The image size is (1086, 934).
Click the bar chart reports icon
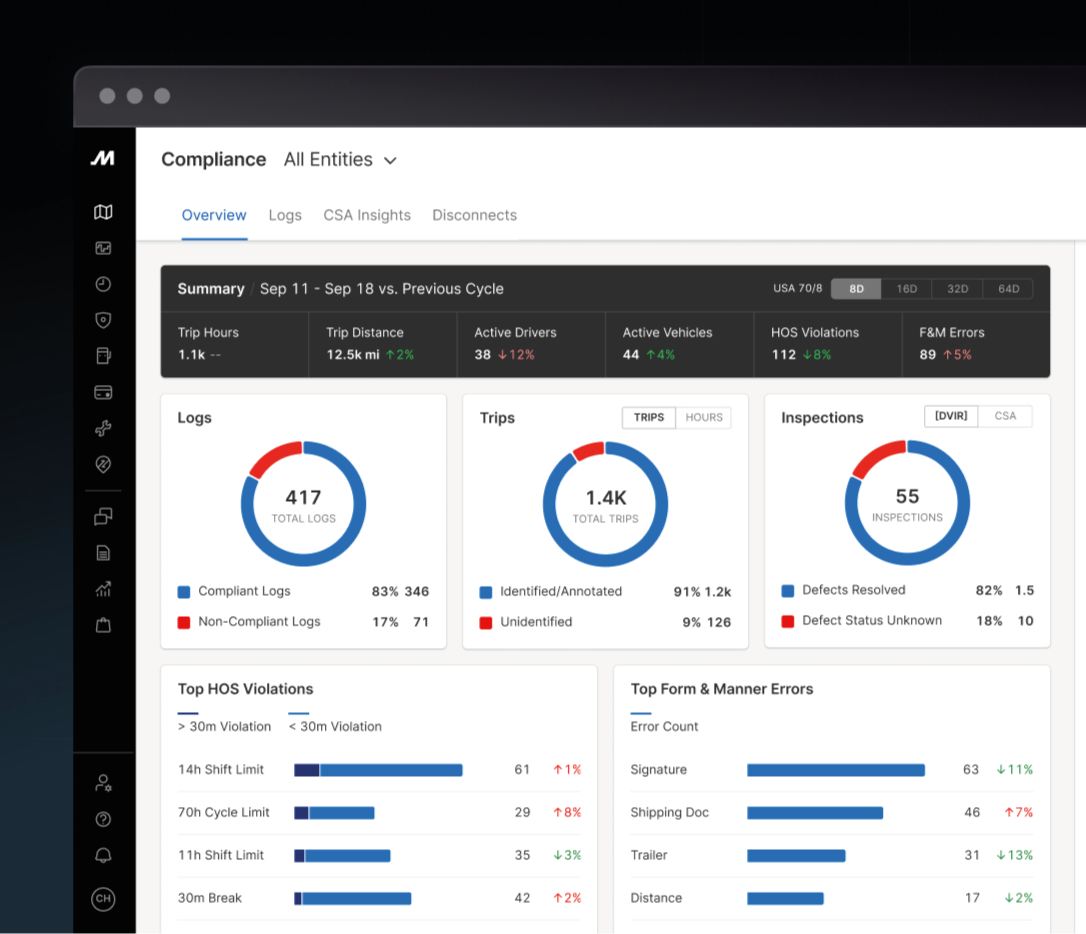103,589
